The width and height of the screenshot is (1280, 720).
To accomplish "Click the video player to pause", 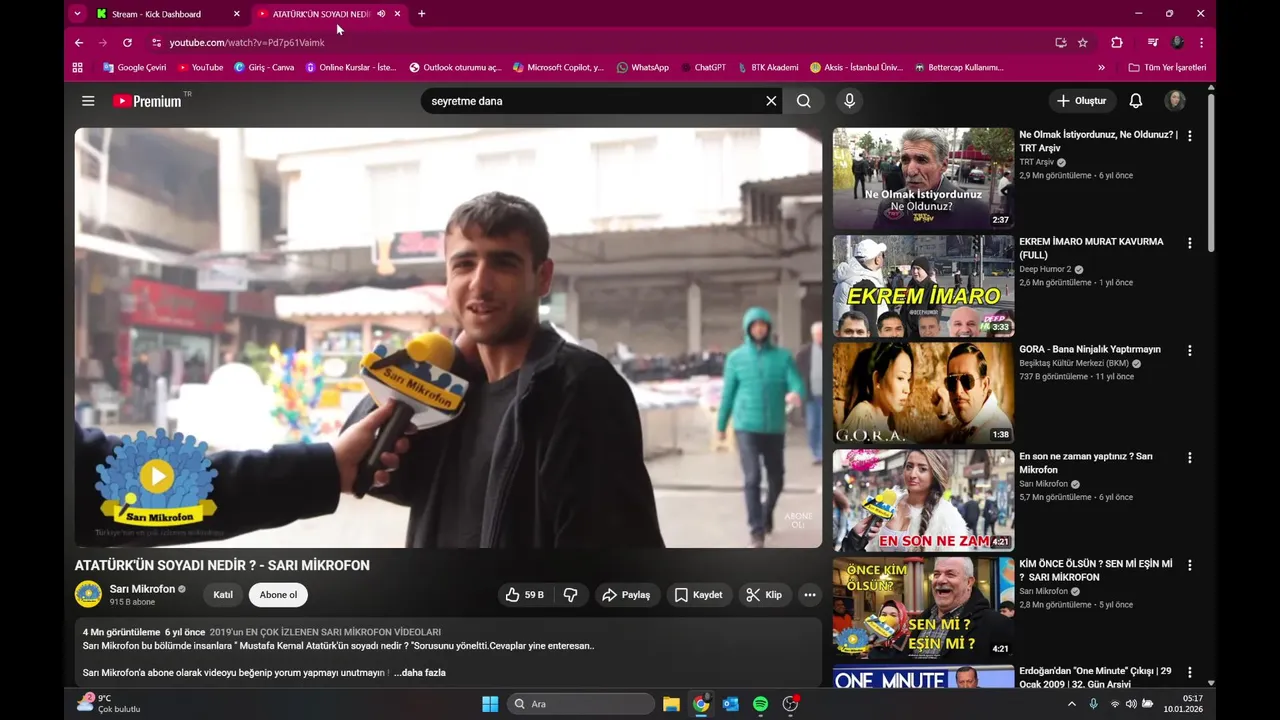I will [x=448, y=337].
